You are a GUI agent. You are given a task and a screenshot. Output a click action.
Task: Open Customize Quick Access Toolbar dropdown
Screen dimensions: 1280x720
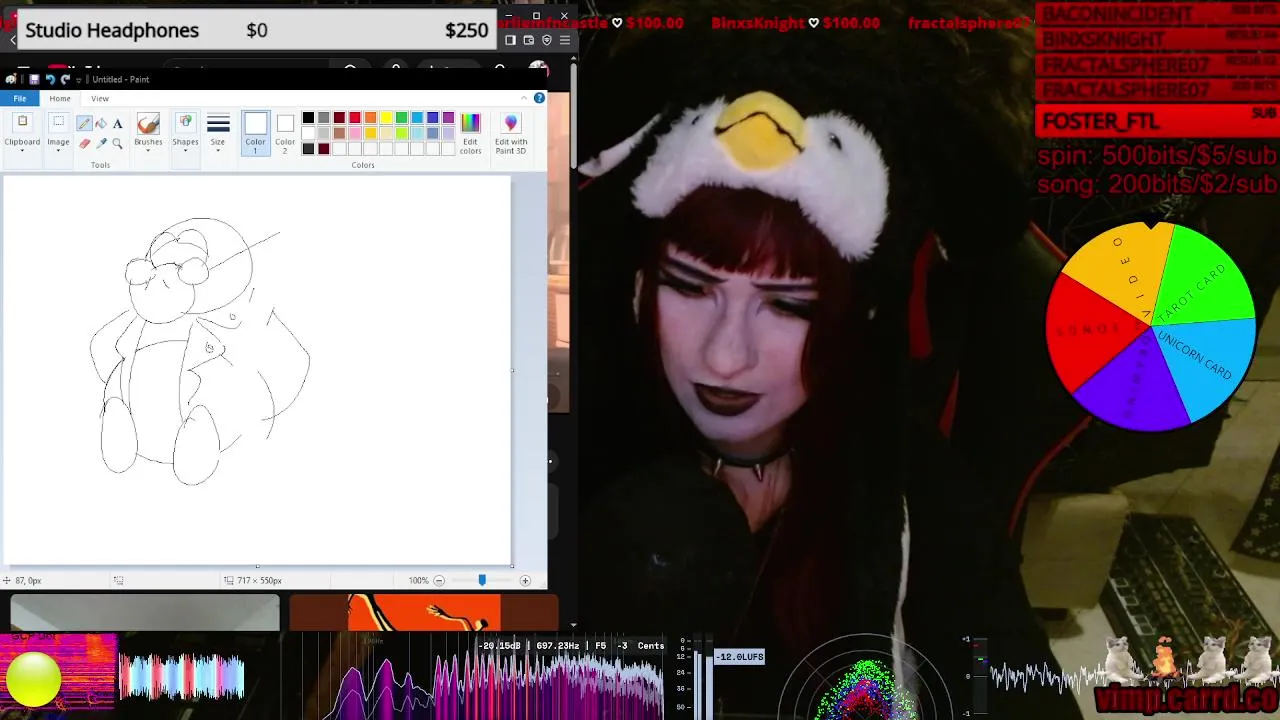point(78,80)
